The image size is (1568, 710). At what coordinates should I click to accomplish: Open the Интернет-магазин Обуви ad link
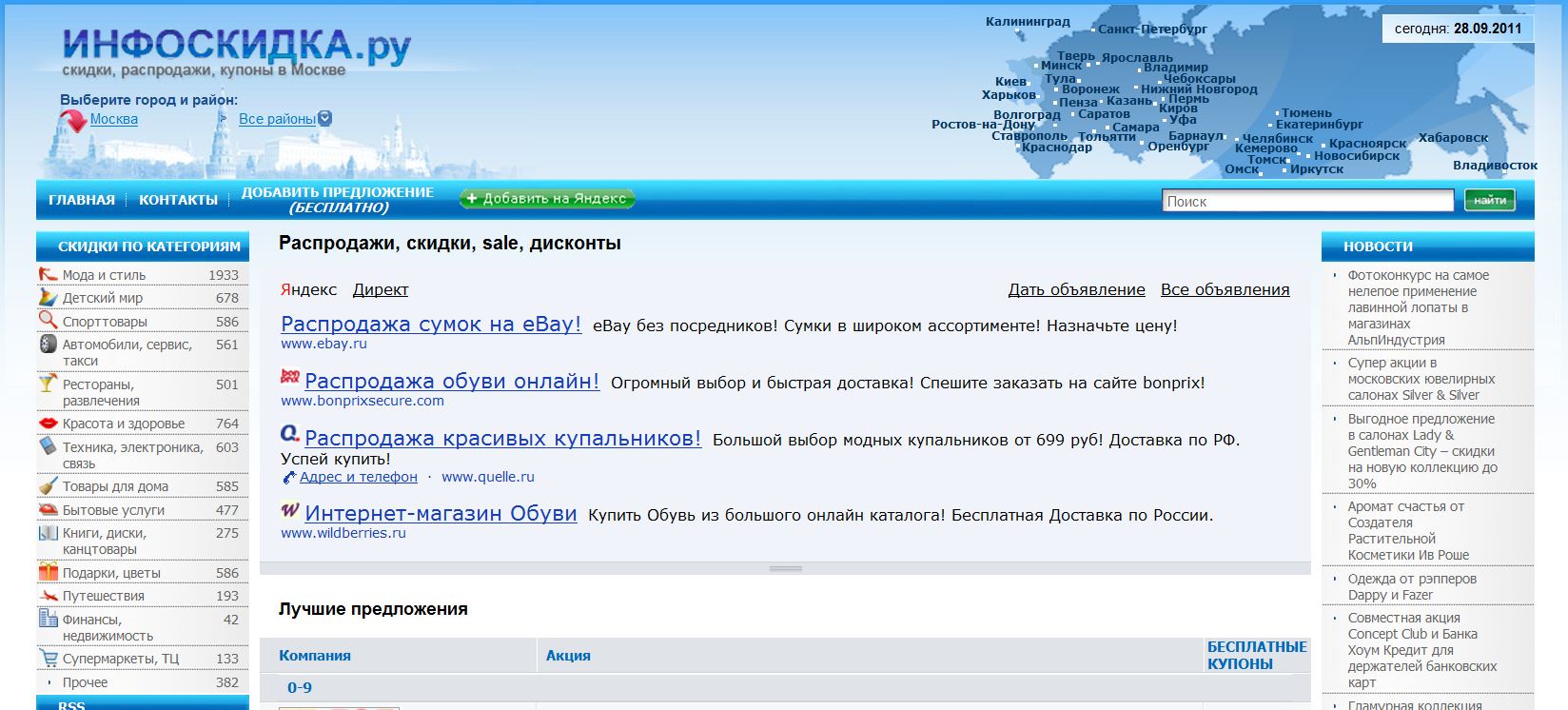[x=441, y=513]
